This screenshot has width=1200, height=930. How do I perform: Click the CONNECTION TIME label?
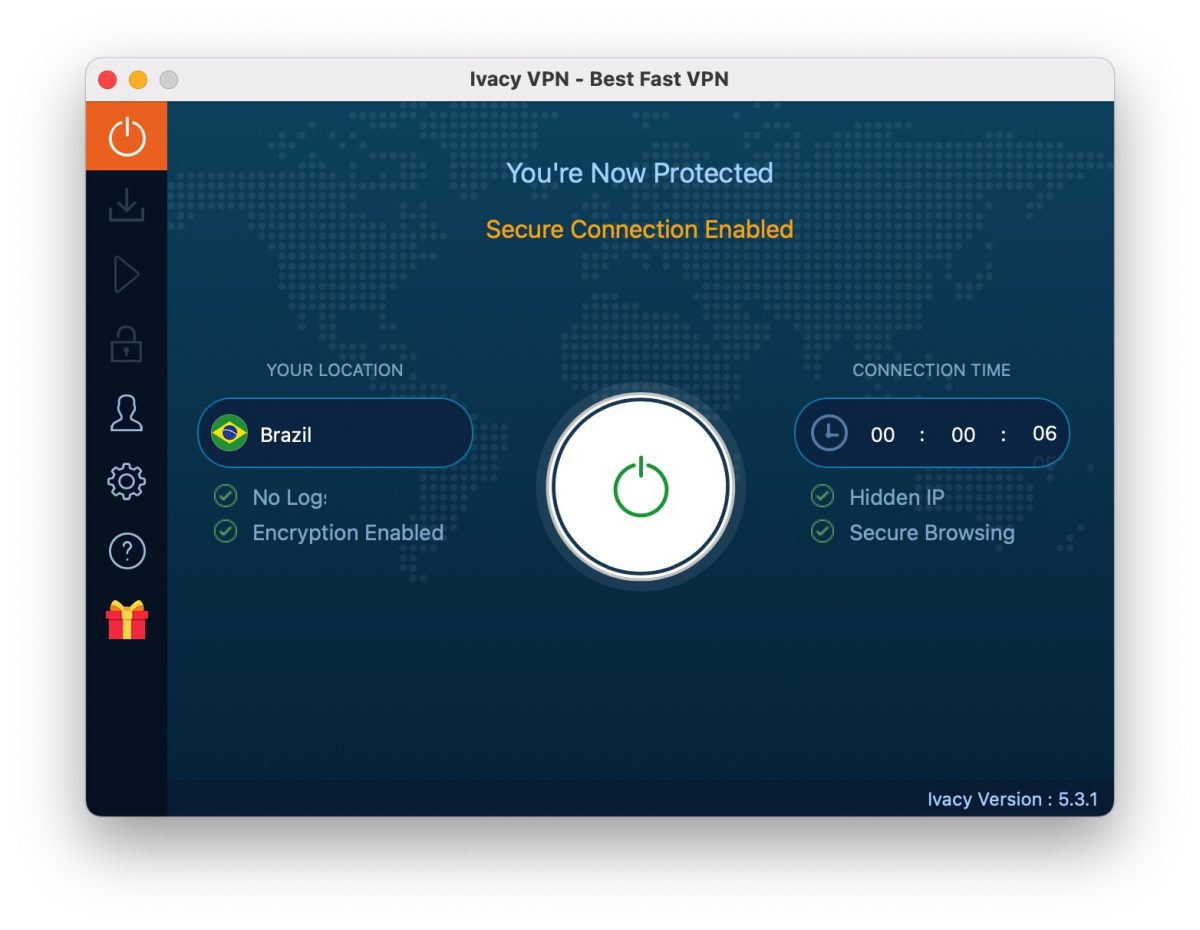(x=931, y=370)
